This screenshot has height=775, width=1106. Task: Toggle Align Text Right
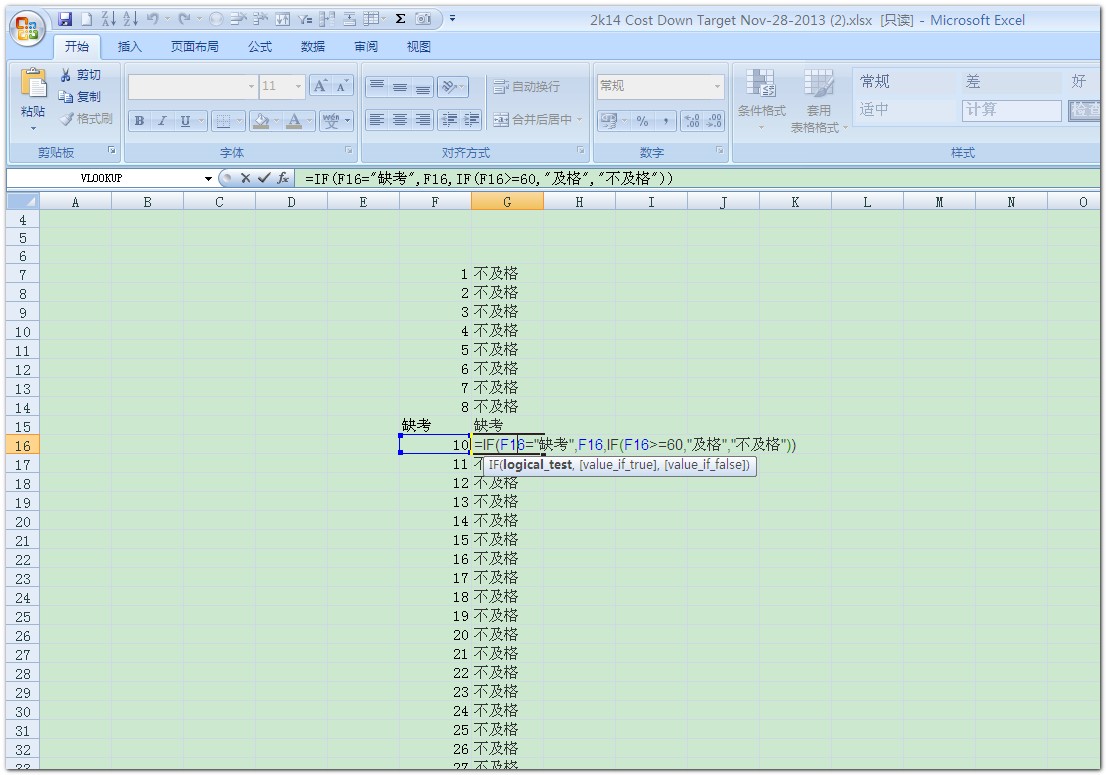pyautogui.click(x=423, y=119)
